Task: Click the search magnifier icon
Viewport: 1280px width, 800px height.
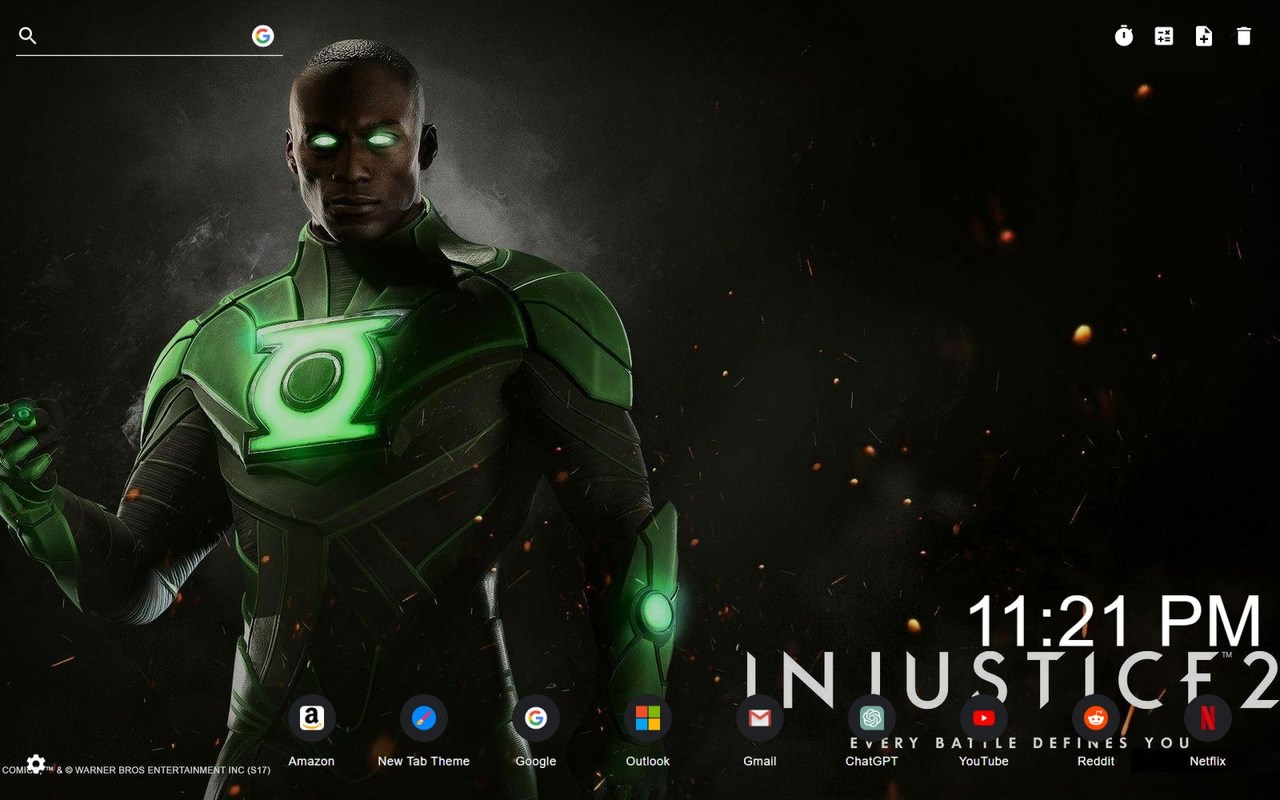Action: pos(28,36)
